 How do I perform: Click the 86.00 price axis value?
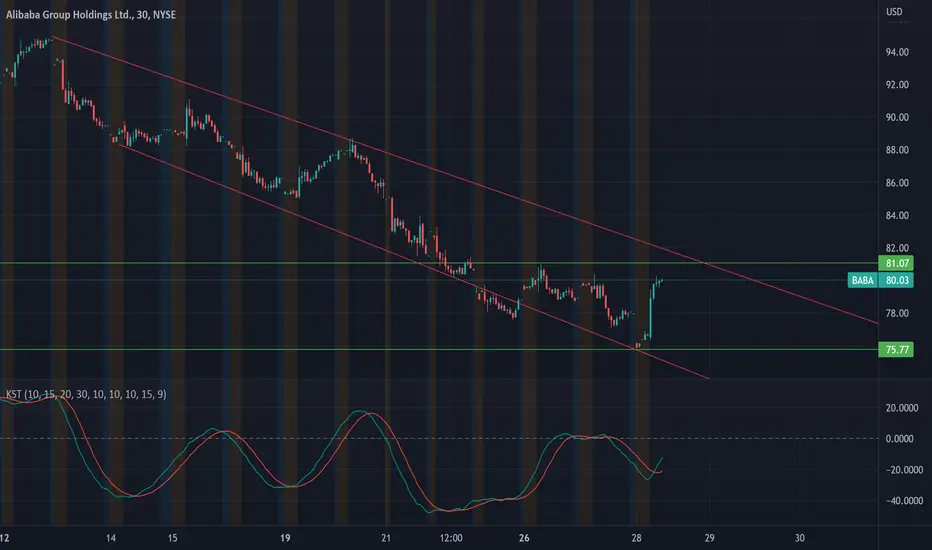[897, 183]
